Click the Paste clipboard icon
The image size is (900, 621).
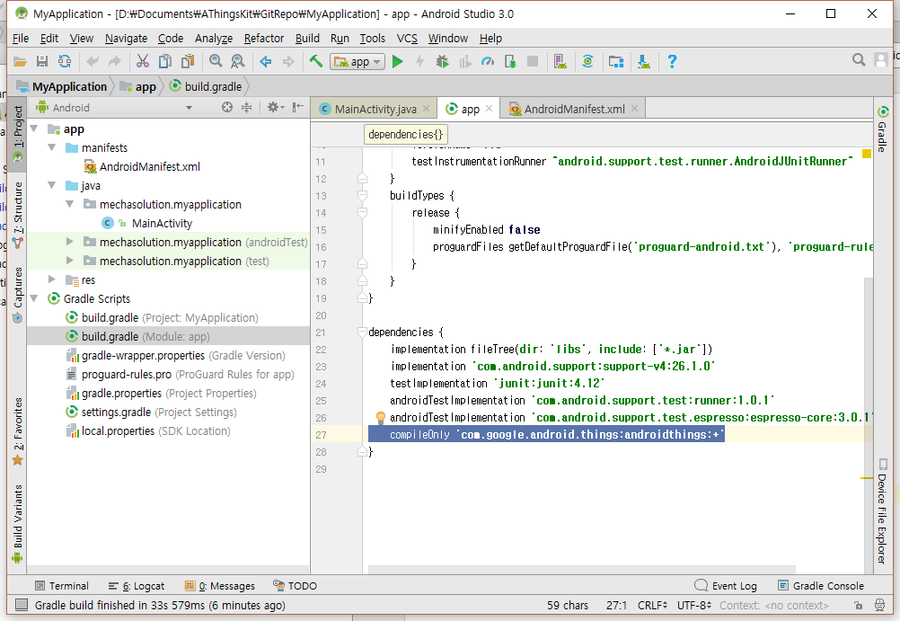(x=187, y=61)
